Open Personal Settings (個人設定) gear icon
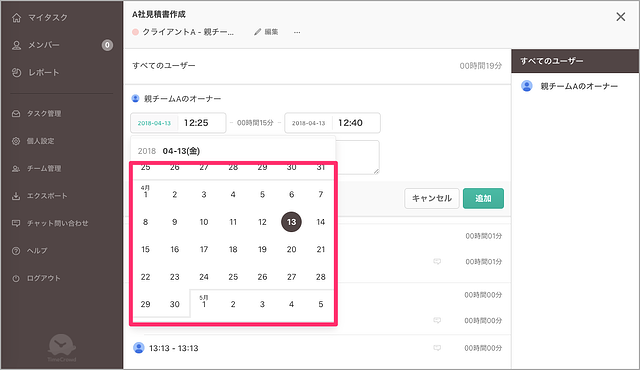Viewport: 640px width, 370px height. [16, 141]
